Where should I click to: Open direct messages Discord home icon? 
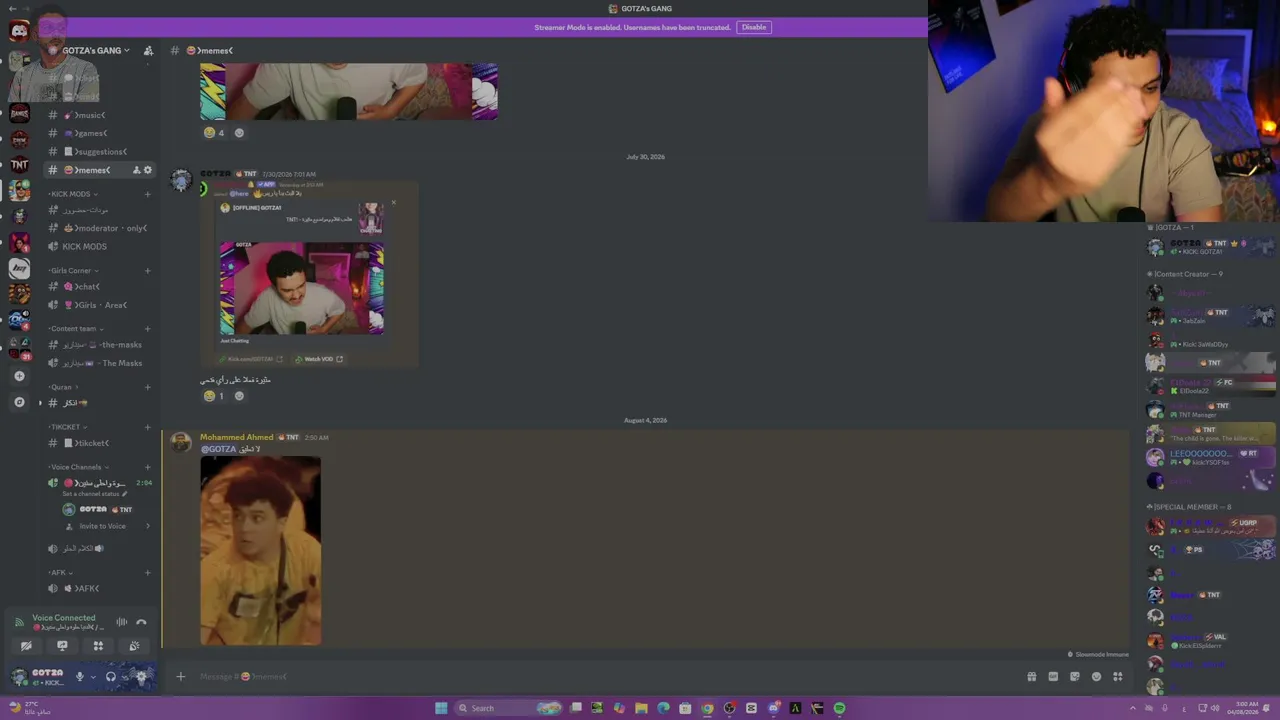click(x=19, y=31)
